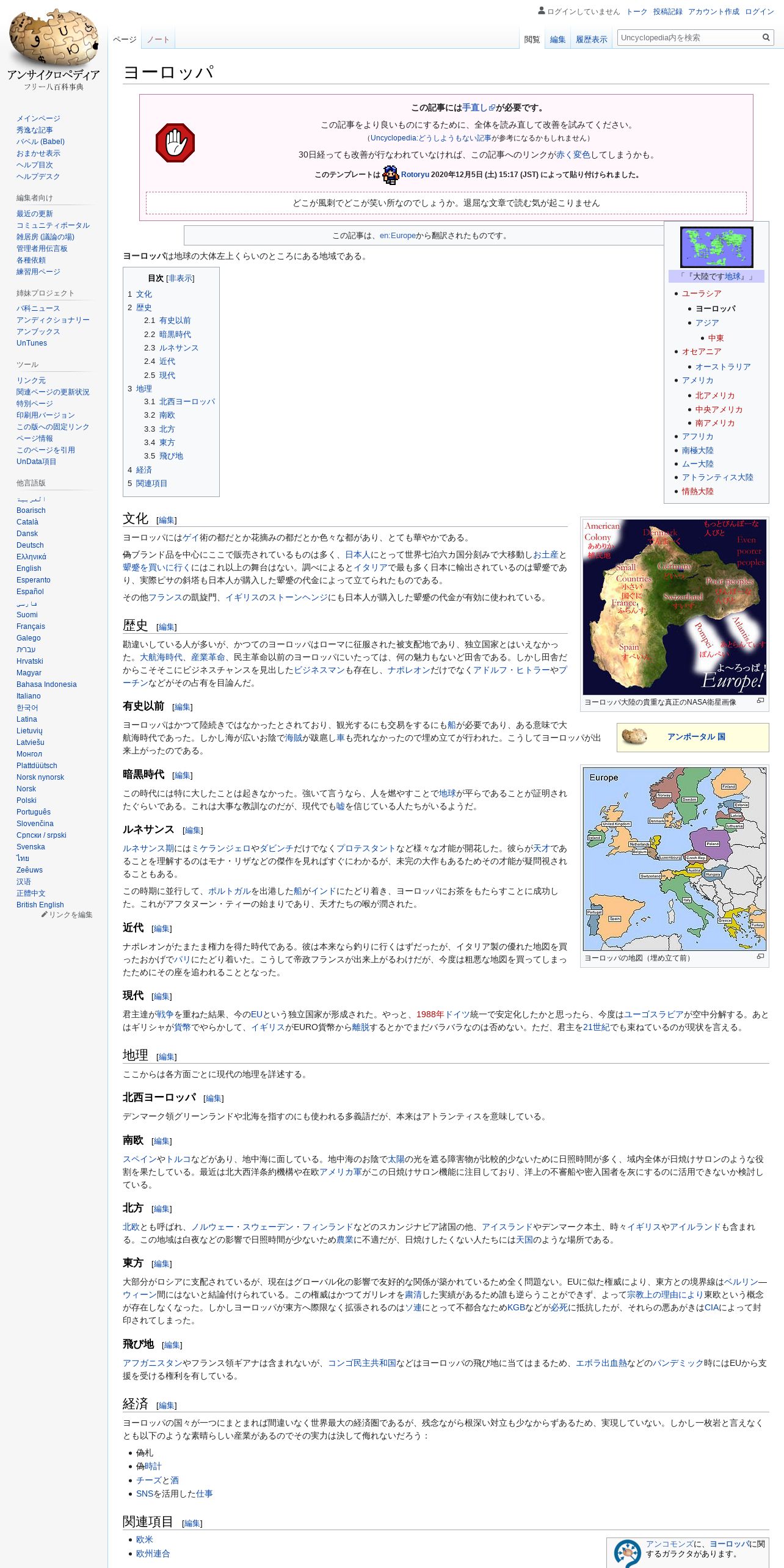
Task: Edit the 歴史 section
Action: pyautogui.click(x=167, y=627)
